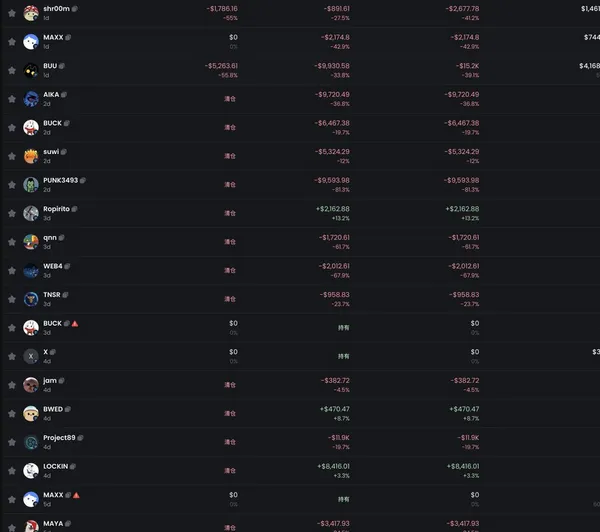The width and height of the screenshot is (600, 532).
Task: Copy the PUNK3493 contract address
Action: pos(82,181)
